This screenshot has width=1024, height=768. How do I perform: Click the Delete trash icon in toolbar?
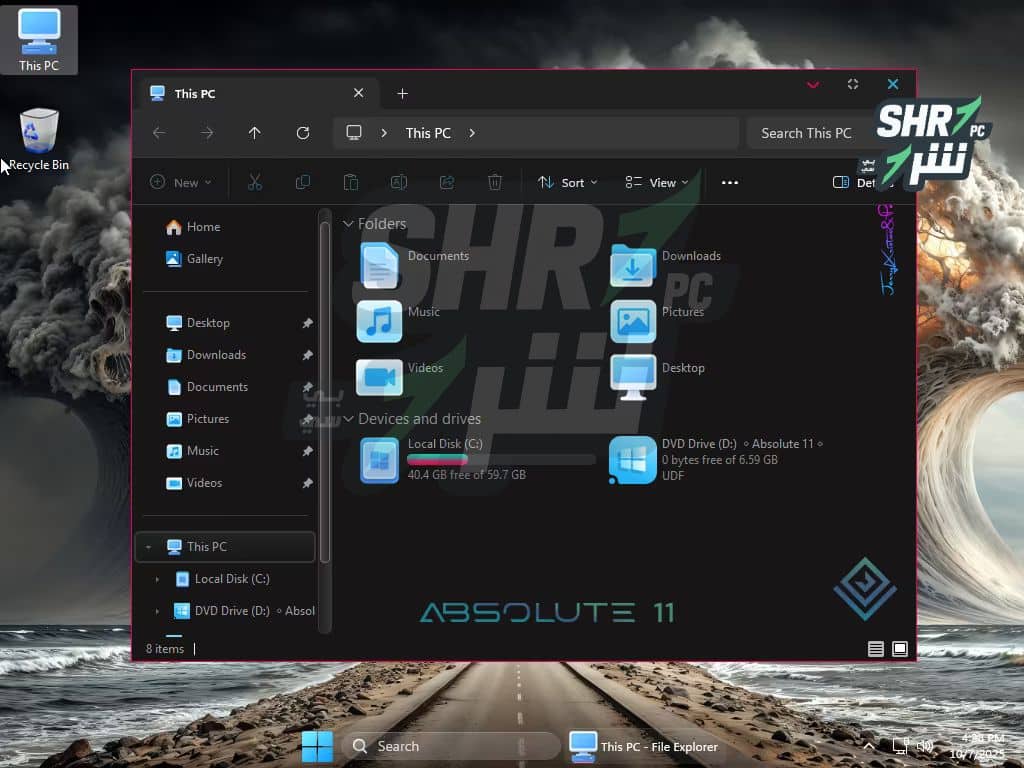495,182
